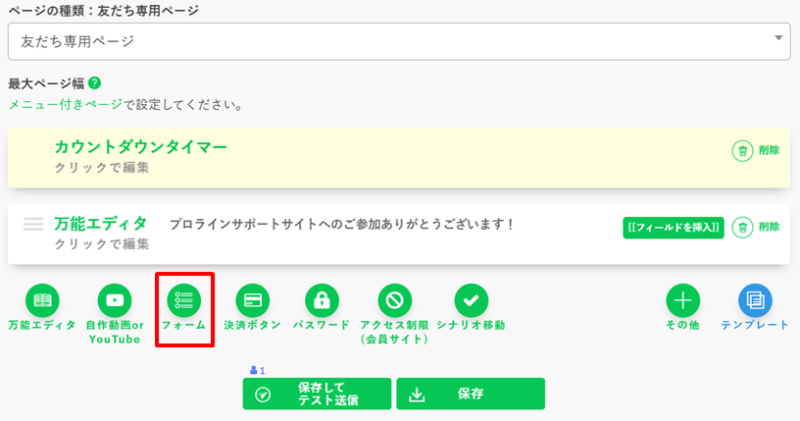Click the アクセス制限 (会員サイト) icon
The image size is (800, 421).
click(394, 300)
